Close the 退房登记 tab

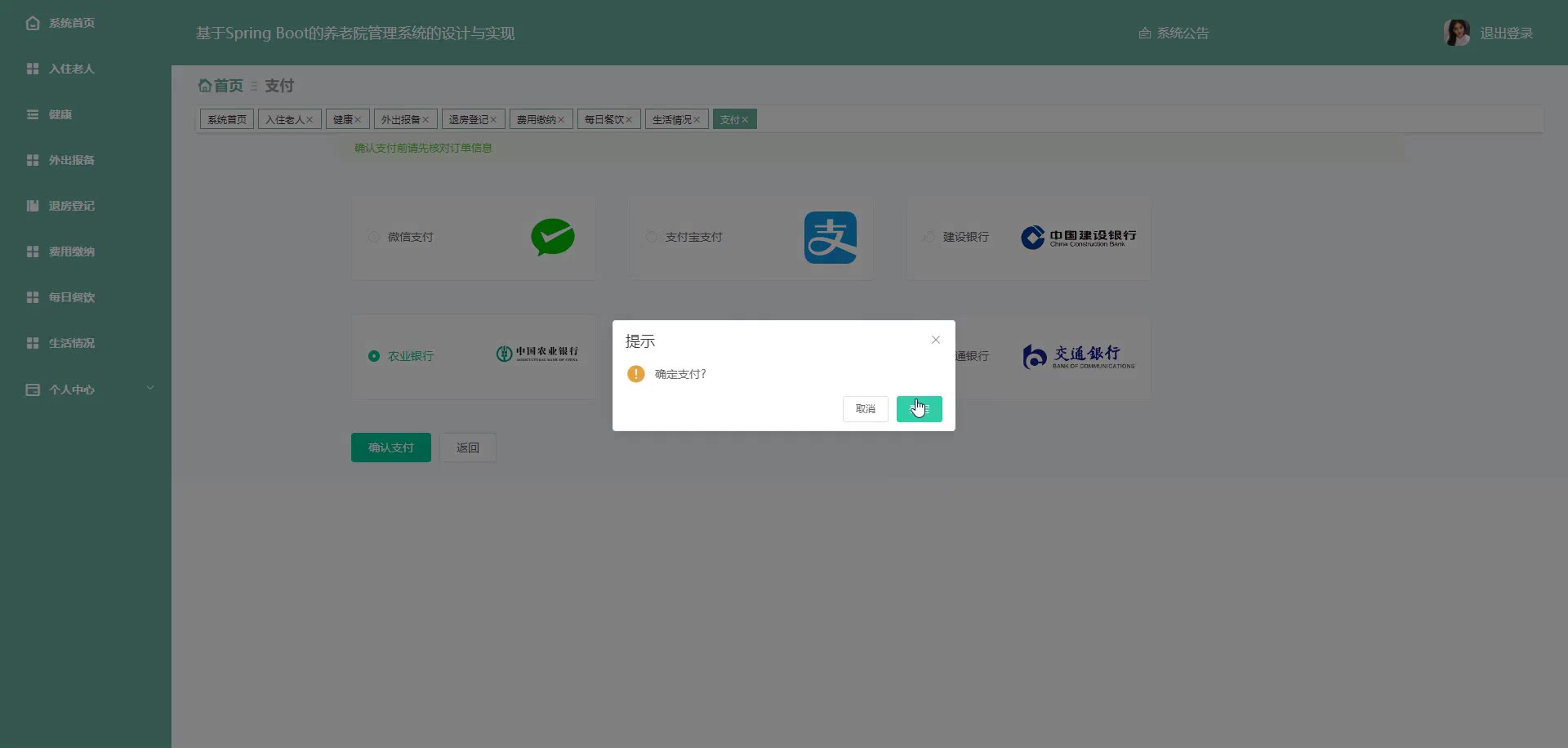point(493,120)
